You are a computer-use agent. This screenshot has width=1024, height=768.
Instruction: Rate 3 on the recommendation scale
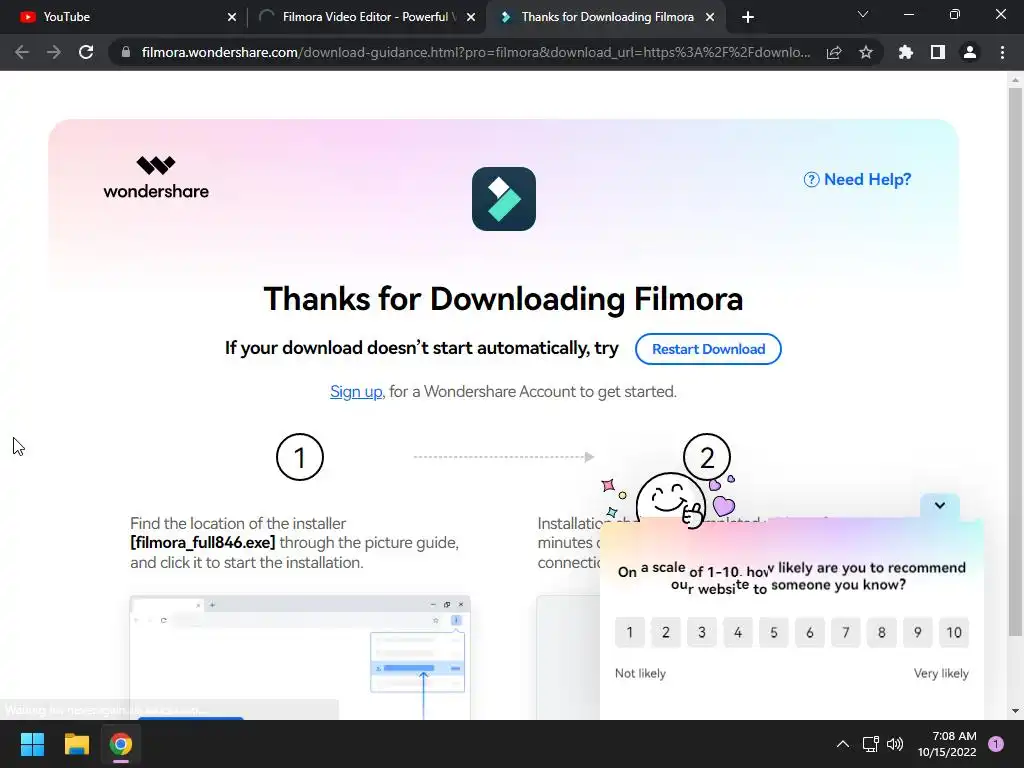(x=701, y=632)
